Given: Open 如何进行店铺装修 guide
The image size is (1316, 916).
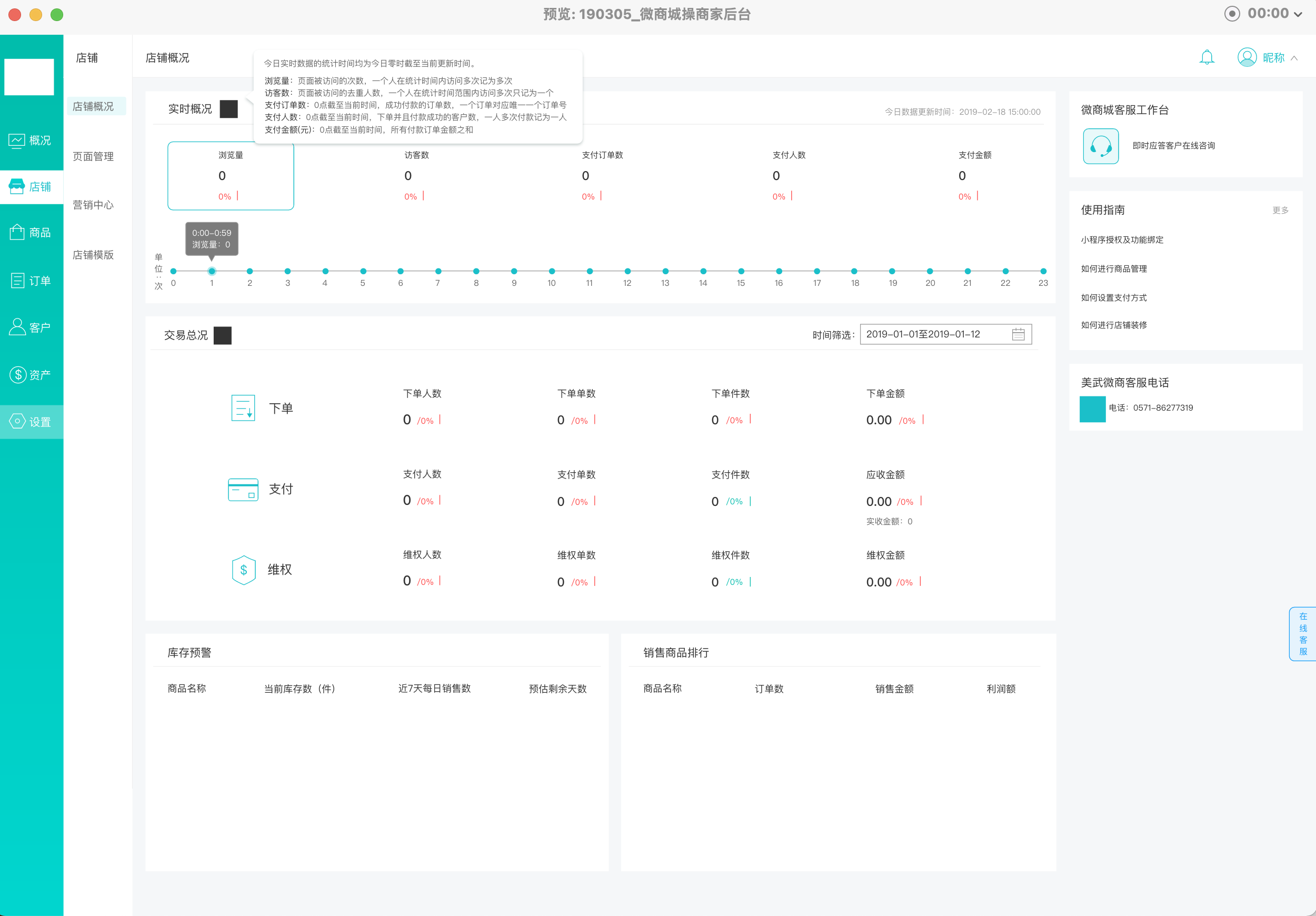Looking at the screenshot, I should [x=1114, y=325].
